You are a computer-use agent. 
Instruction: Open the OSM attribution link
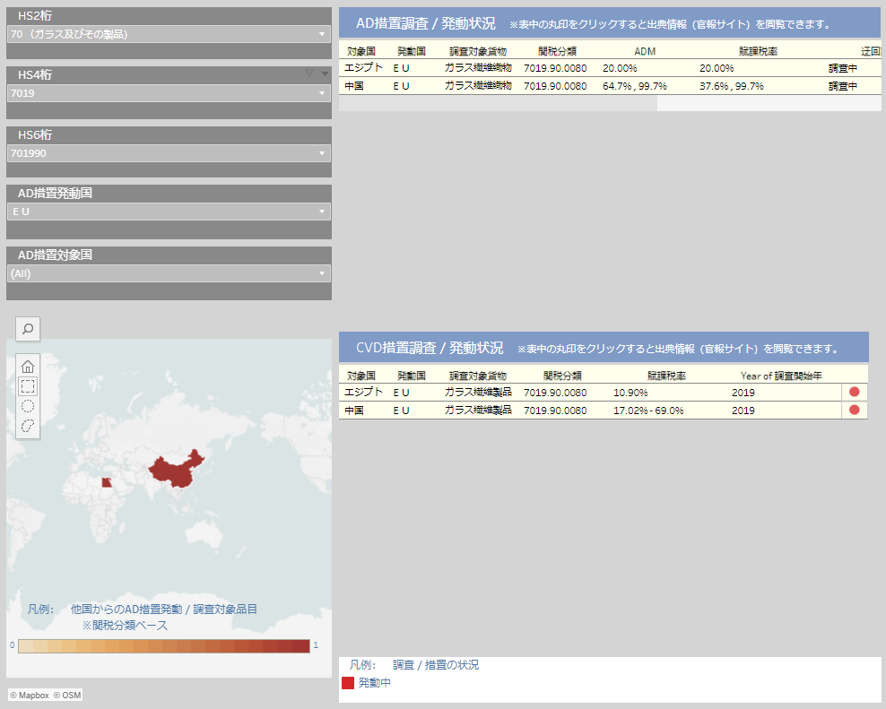coord(67,695)
